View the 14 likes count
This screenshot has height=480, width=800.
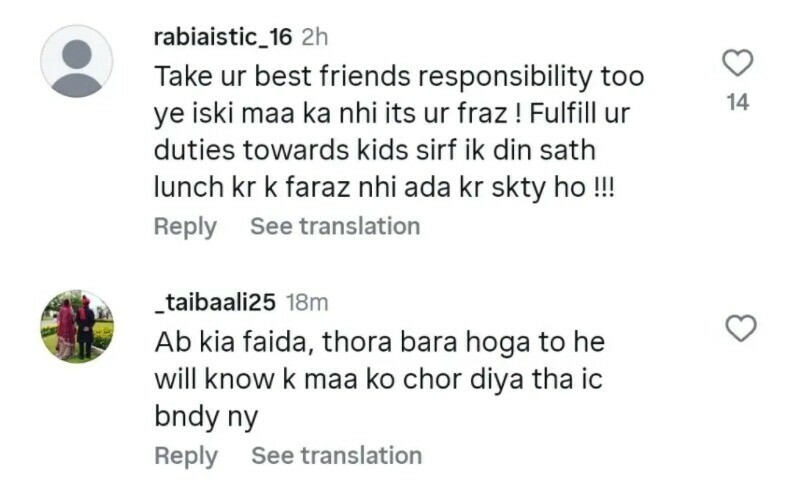738,102
